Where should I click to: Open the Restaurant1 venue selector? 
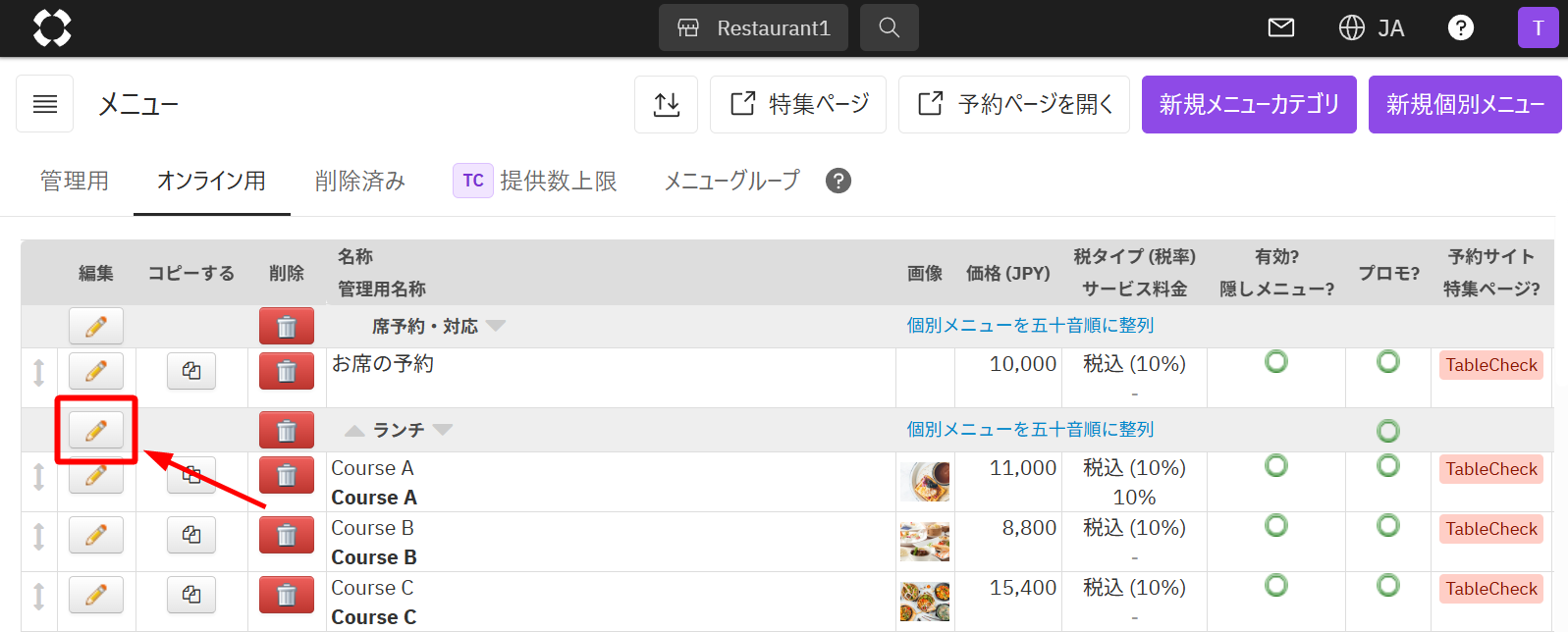[x=753, y=27]
